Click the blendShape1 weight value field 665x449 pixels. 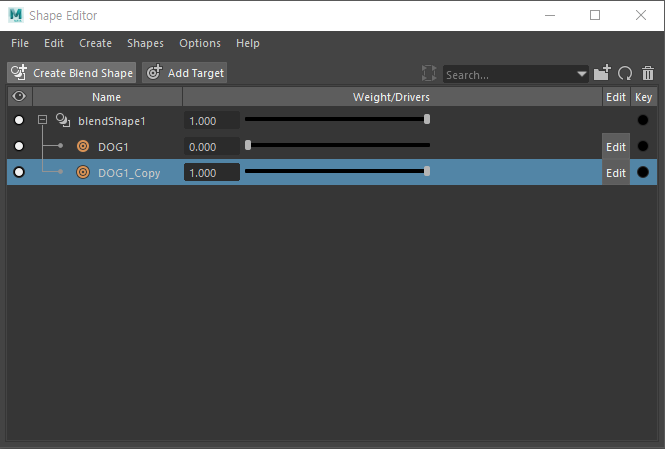tap(212, 121)
